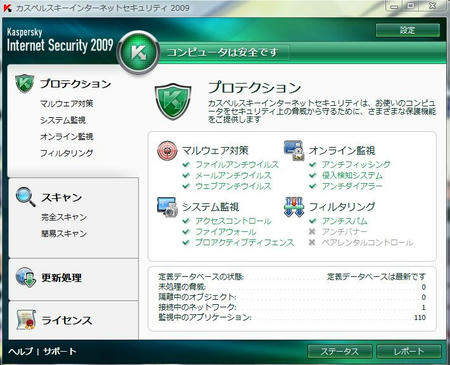450x365 pixels.
Task: Click the コンピュータは安全です status banner
Action: [x=223, y=52]
